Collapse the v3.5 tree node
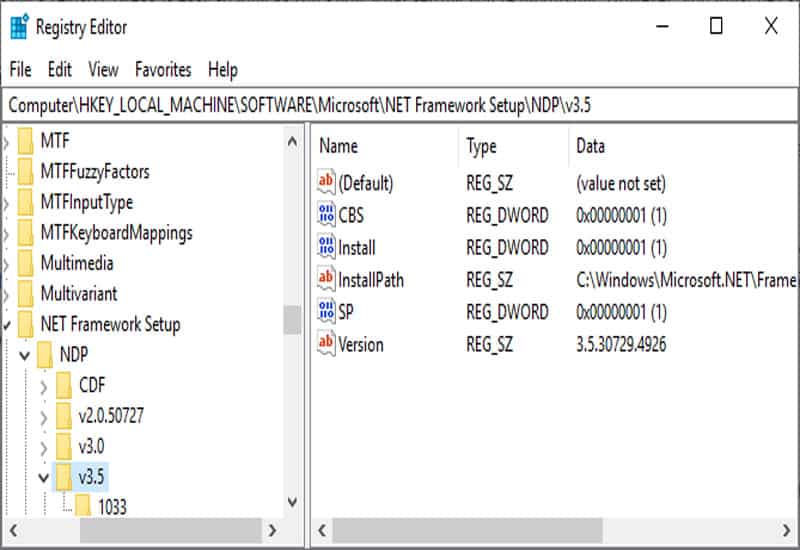Image resolution: width=800 pixels, height=550 pixels. click(43, 477)
